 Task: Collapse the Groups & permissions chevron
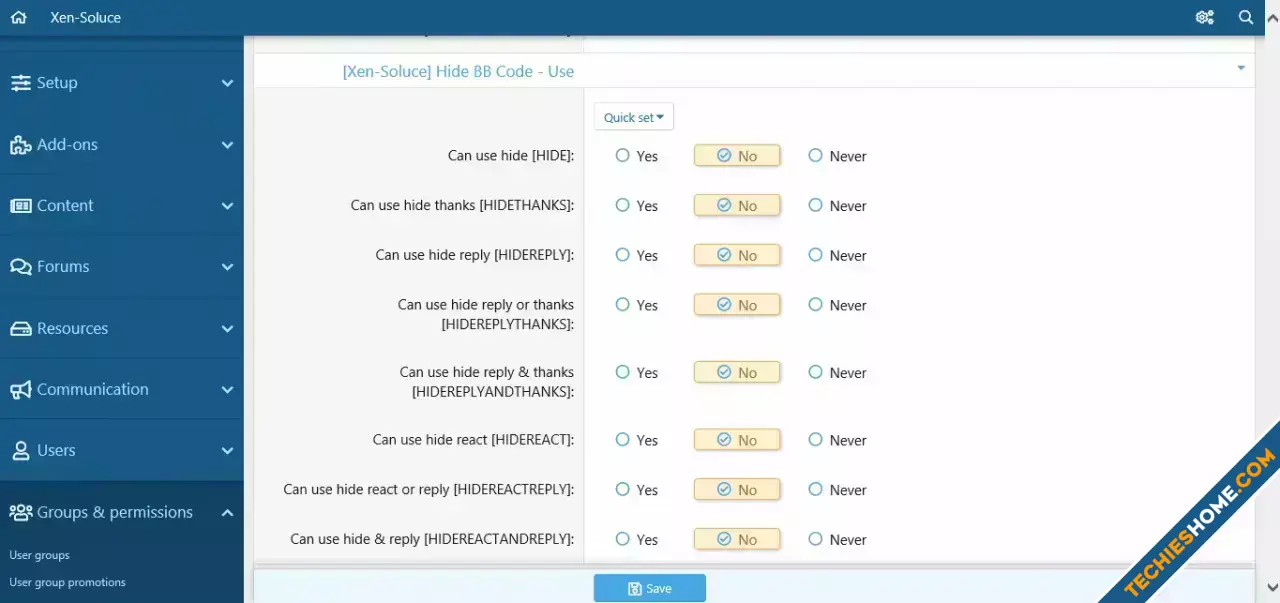tap(227, 513)
